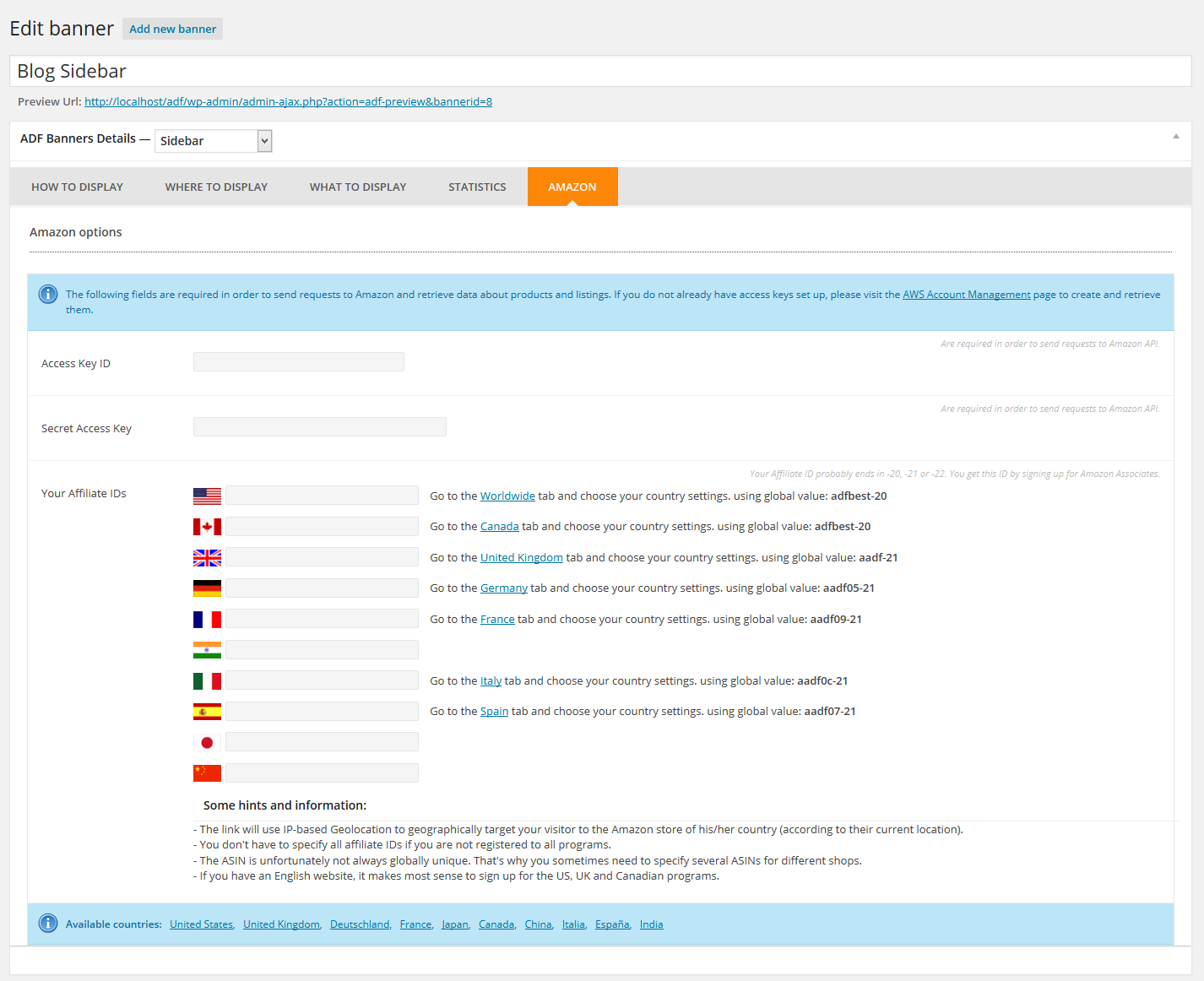Follow the United Kingdom link in affiliate instructions

[x=522, y=557]
